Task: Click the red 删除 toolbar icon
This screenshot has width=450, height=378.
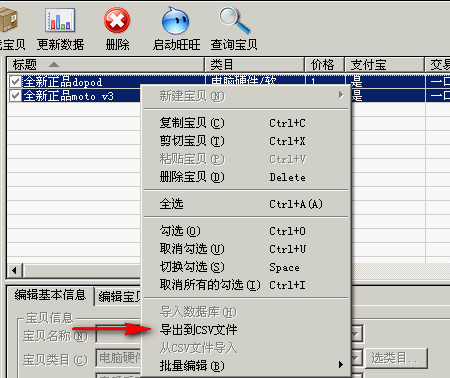Action: (117, 21)
